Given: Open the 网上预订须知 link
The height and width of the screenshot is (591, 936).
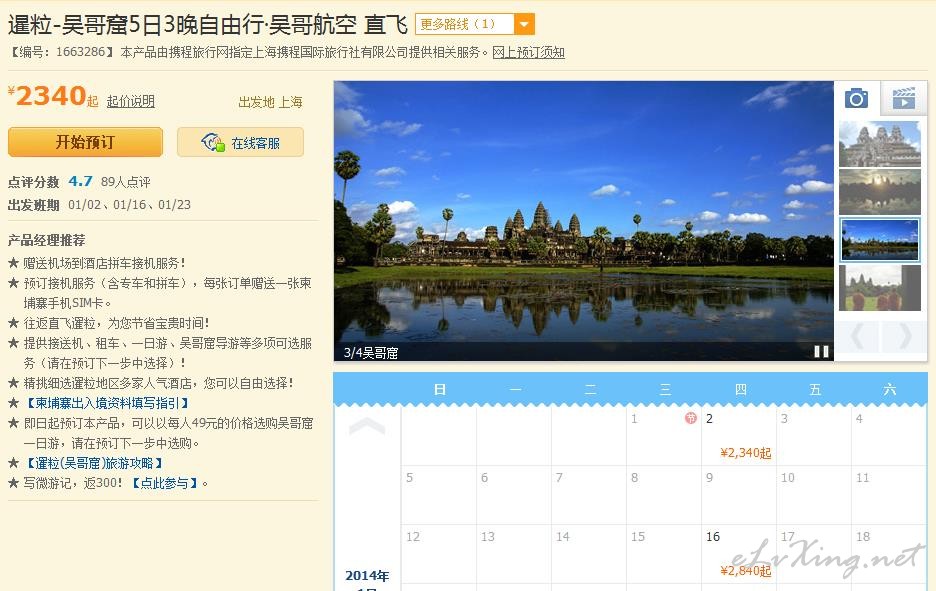Looking at the screenshot, I should (528, 53).
